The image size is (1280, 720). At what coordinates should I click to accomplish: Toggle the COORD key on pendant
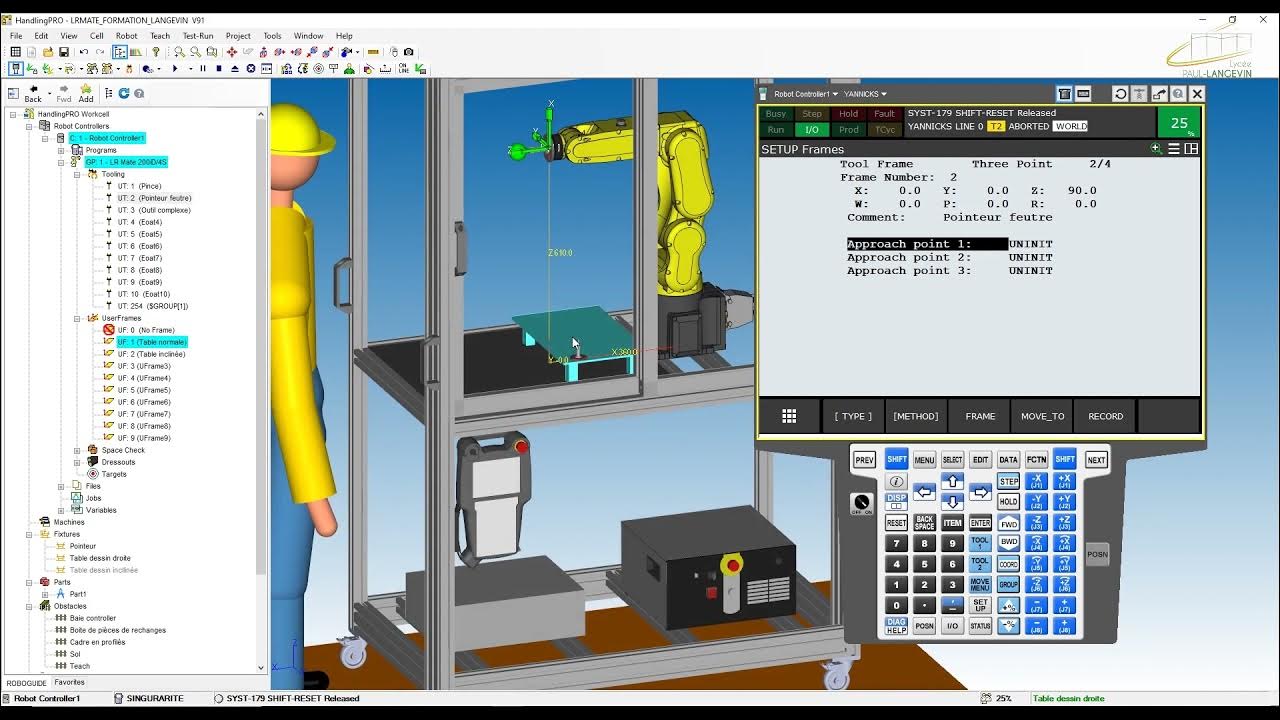click(1008, 564)
